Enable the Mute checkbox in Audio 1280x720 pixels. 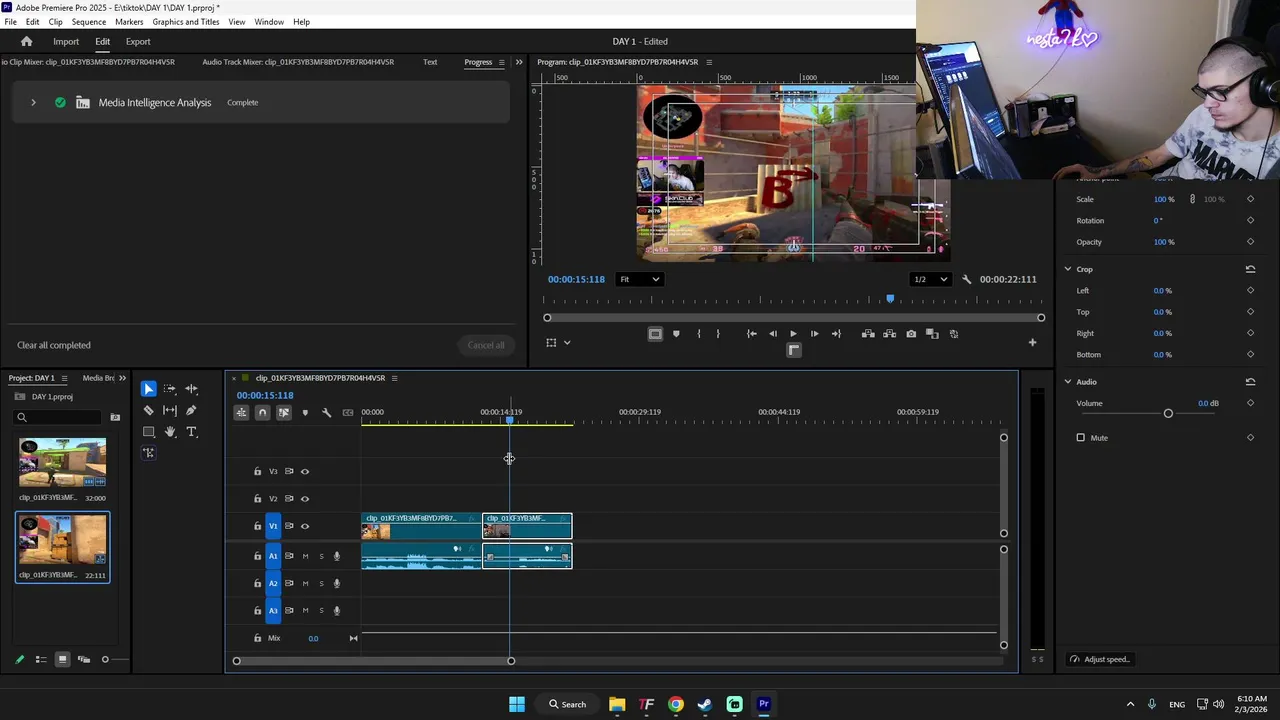pos(1080,438)
